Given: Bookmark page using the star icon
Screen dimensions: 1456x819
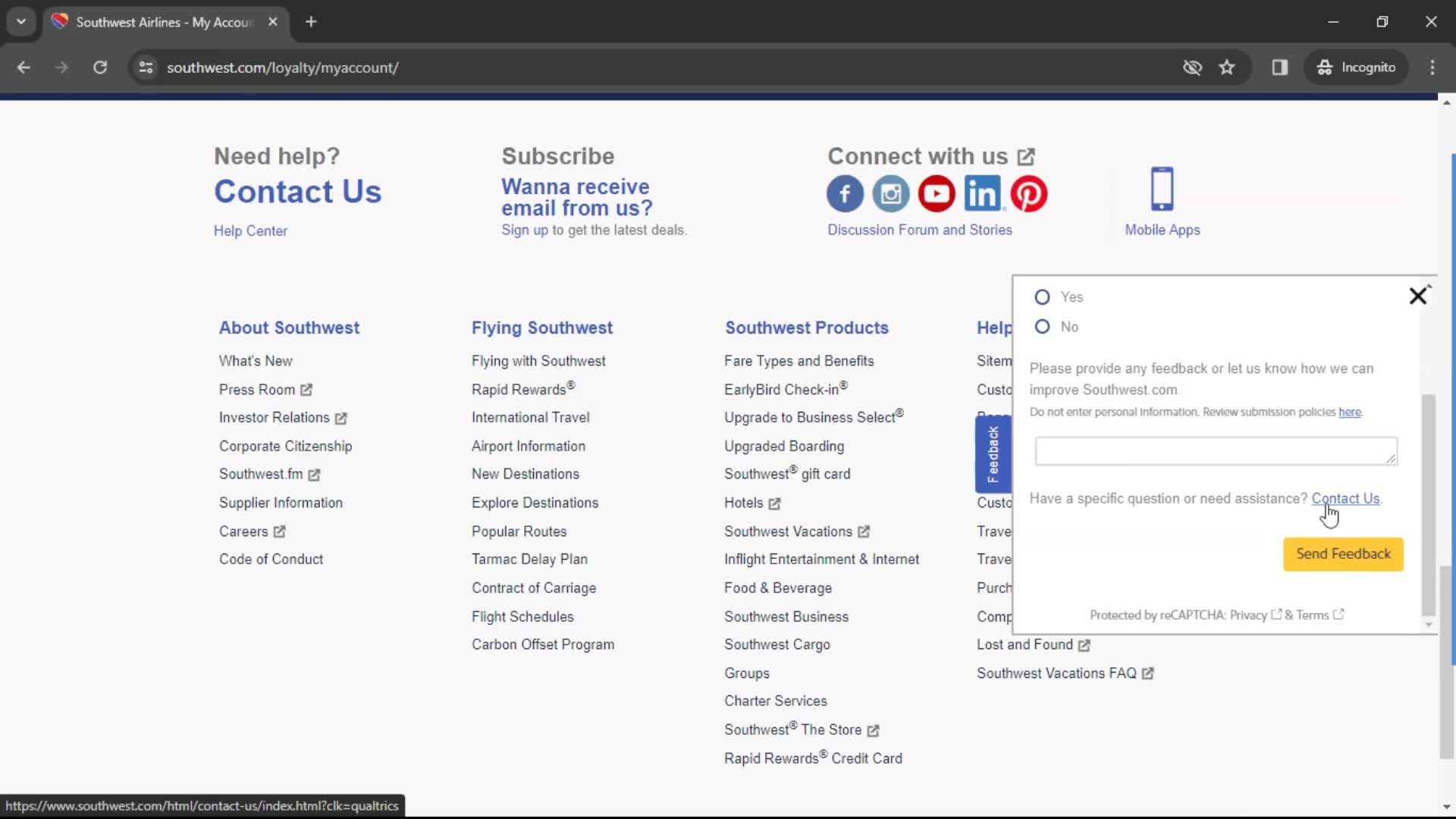Looking at the screenshot, I should pos(1226,67).
